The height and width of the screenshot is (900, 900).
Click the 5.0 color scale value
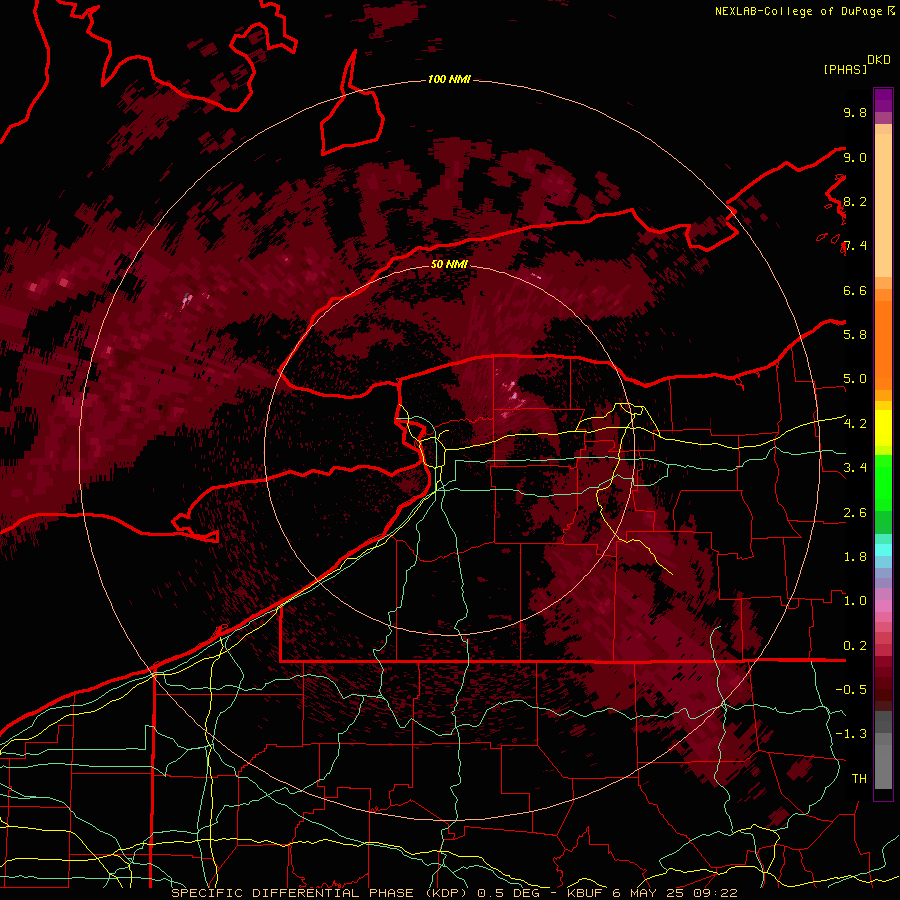click(855, 379)
